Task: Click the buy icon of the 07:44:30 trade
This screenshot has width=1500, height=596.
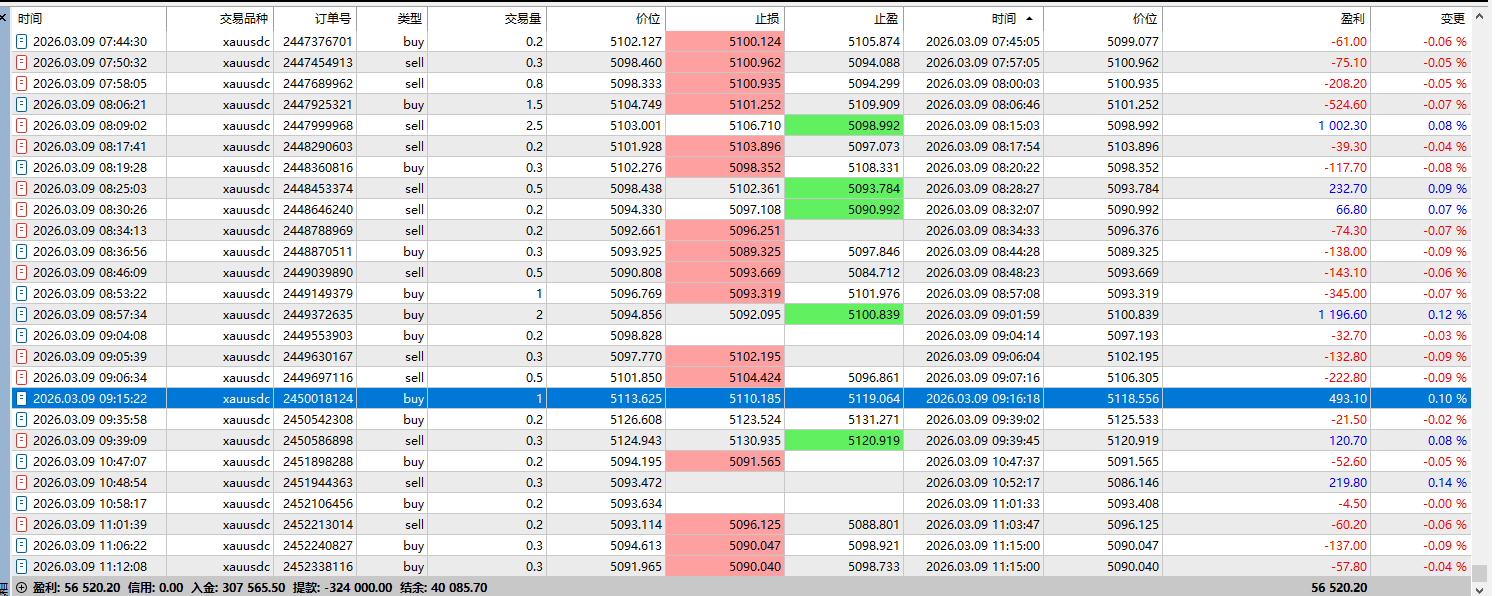Action: (x=22, y=41)
